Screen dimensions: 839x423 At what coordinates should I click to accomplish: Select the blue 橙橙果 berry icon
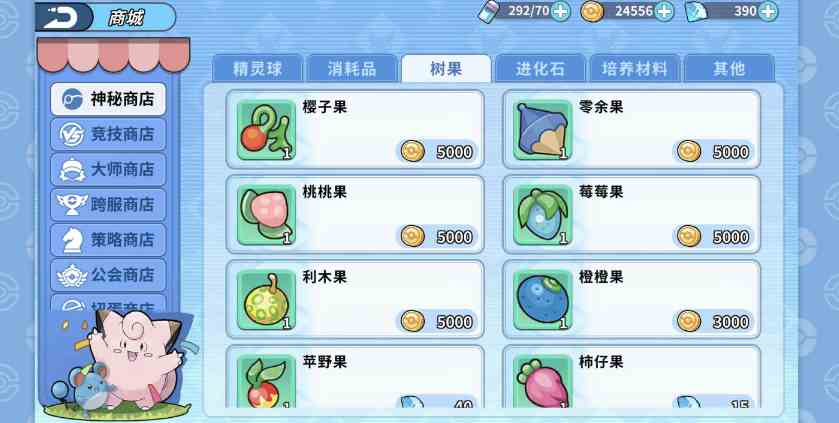[x=543, y=300]
